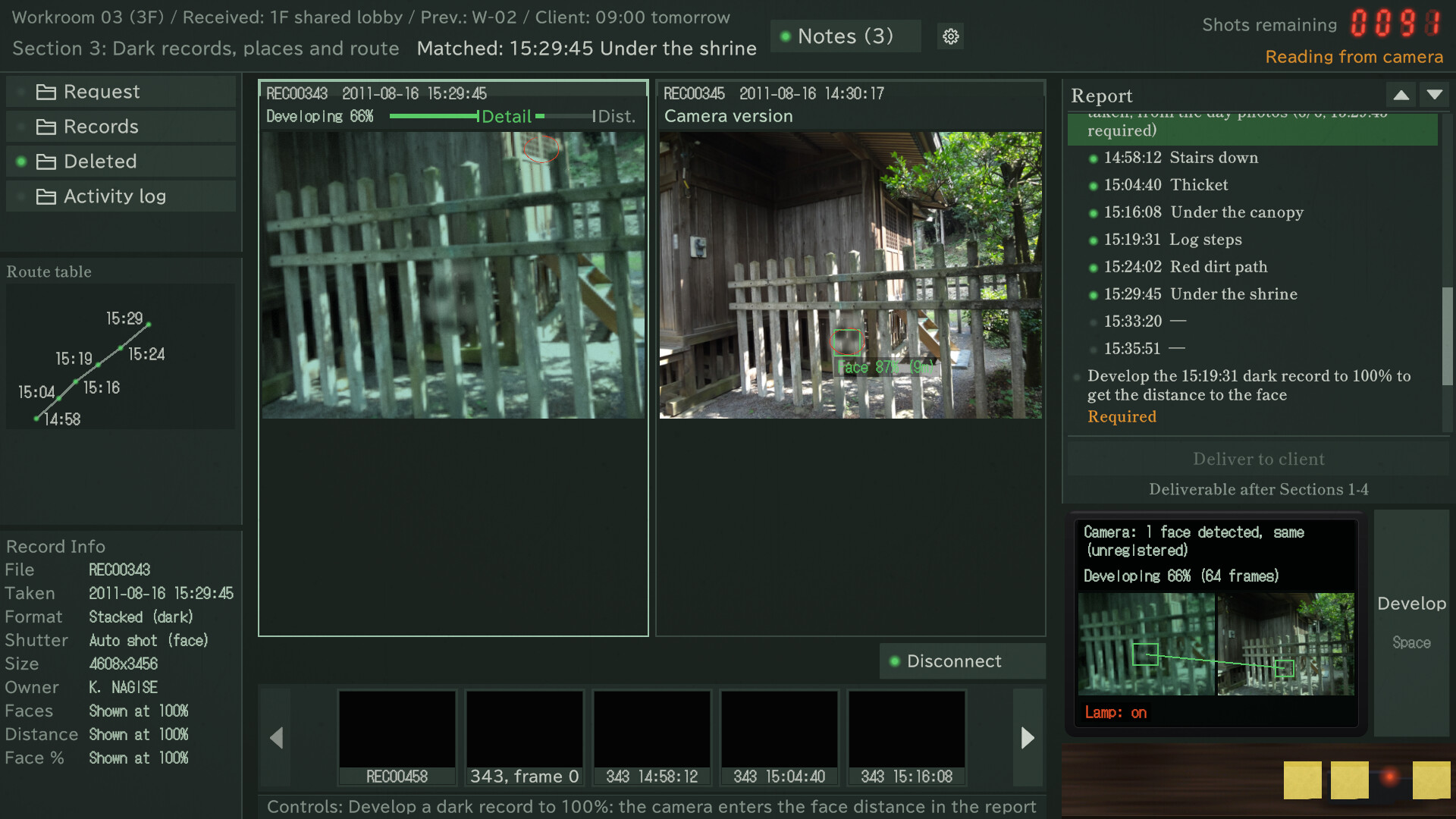Click the Owner K. NAGISE row
The width and height of the screenshot is (1456, 819).
pos(82,688)
